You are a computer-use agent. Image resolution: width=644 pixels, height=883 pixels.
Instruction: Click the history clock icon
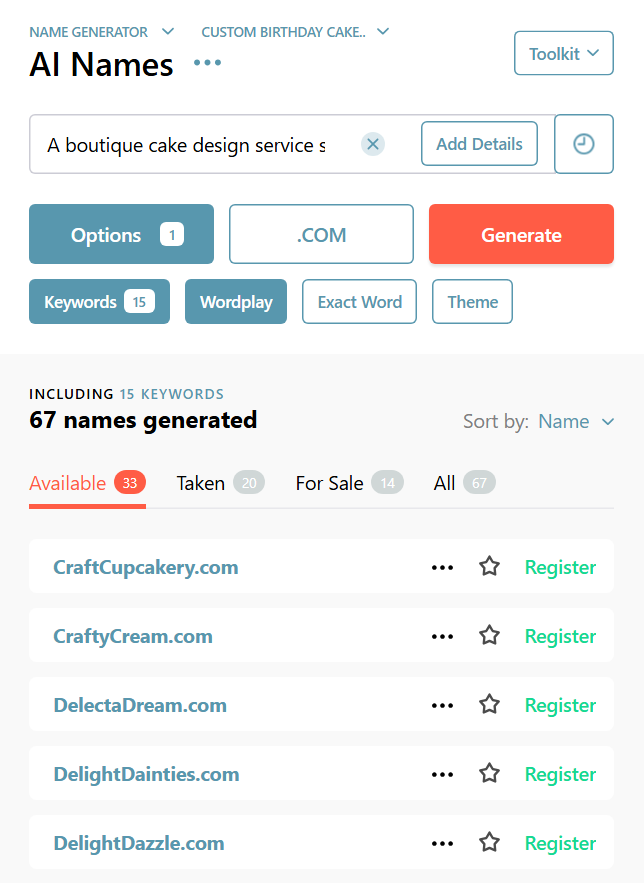click(583, 144)
